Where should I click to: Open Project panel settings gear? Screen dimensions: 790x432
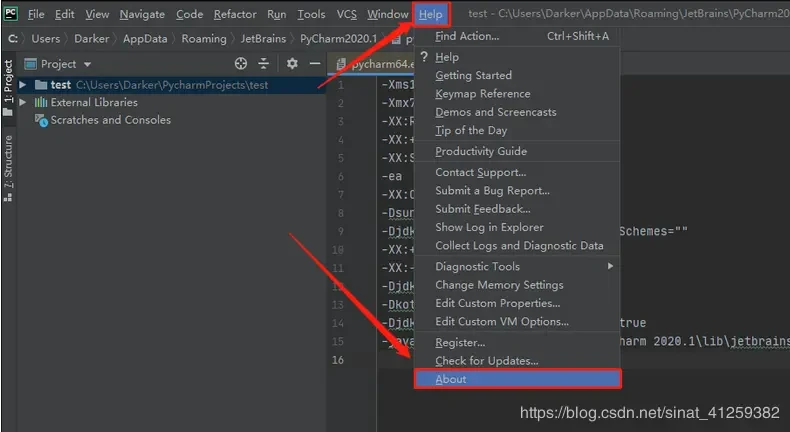point(292,63)
